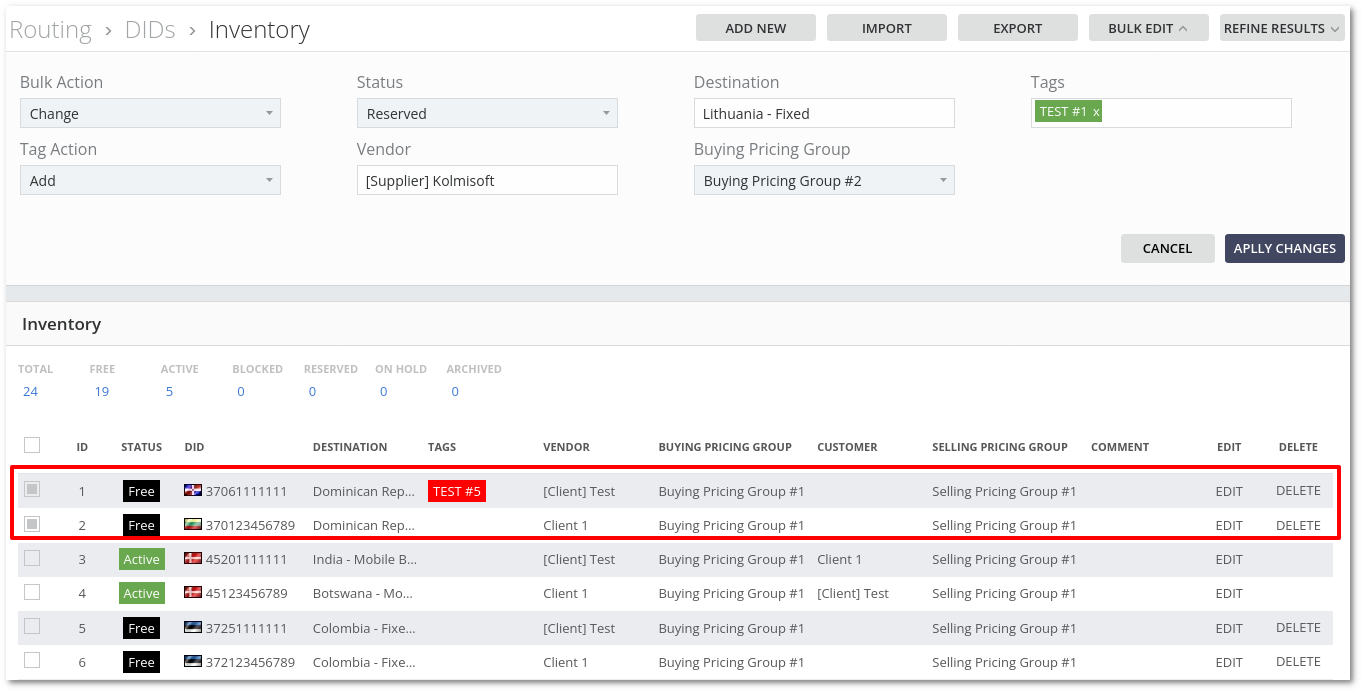Click the flag icon beside DID 37251111111
Image resolution: width=1362 pixels, height=692 pixels.
click(193, 628)
